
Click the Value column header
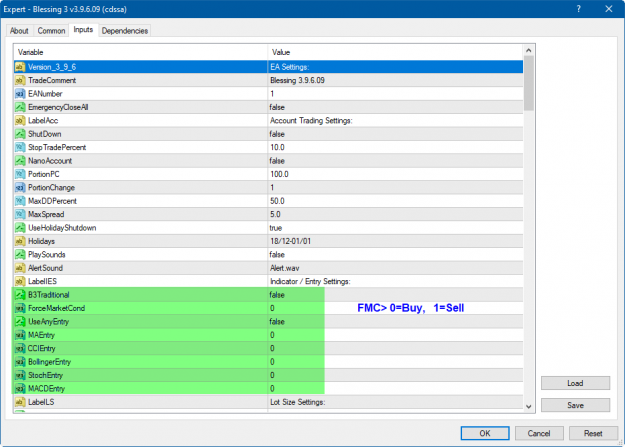395,52
